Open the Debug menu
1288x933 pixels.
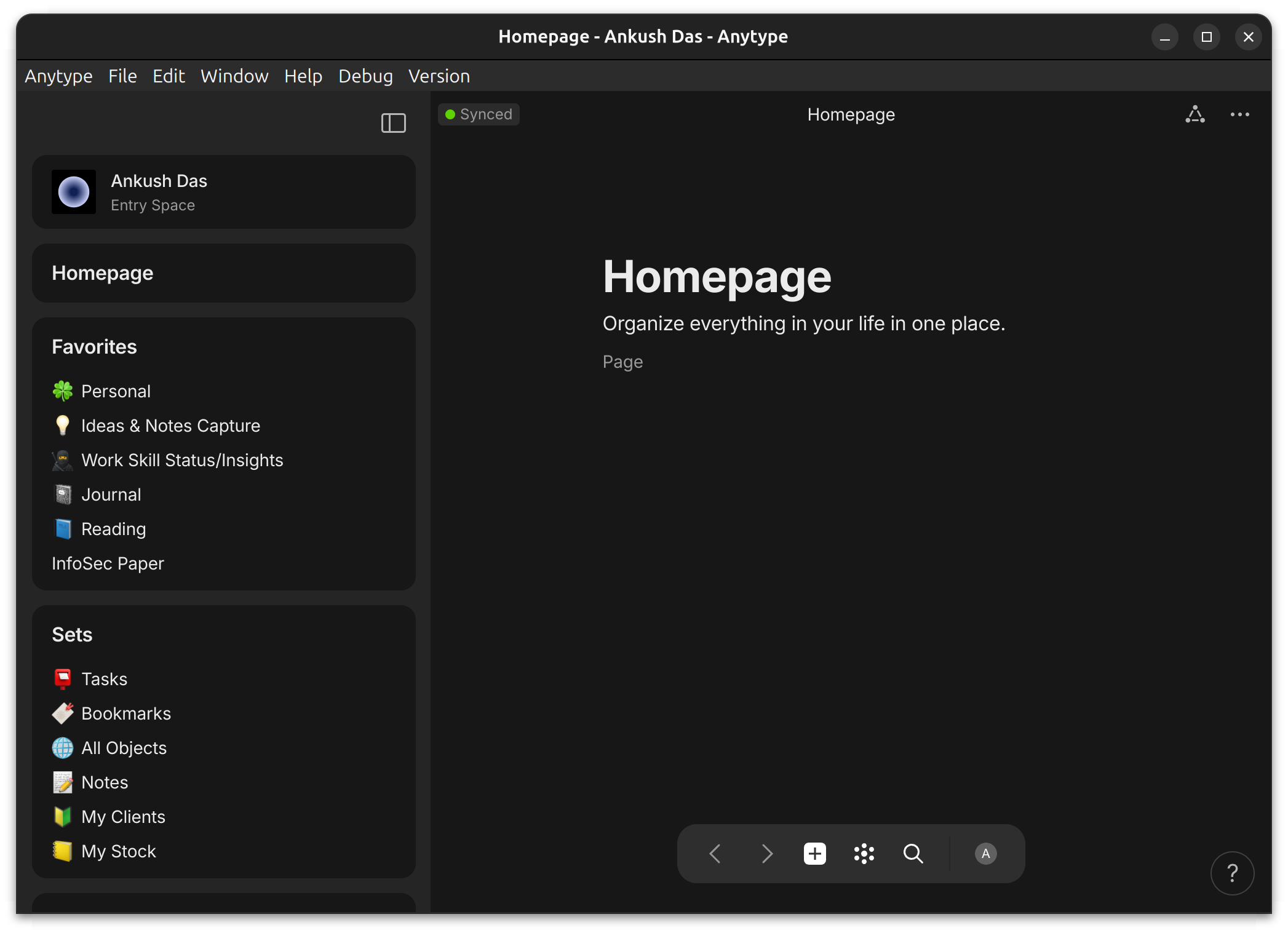coord(365,76)
